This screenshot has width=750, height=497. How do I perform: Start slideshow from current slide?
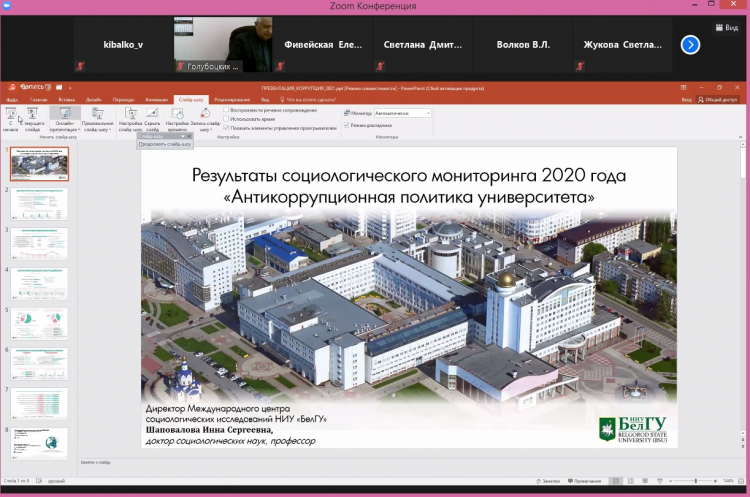point(32,119)
